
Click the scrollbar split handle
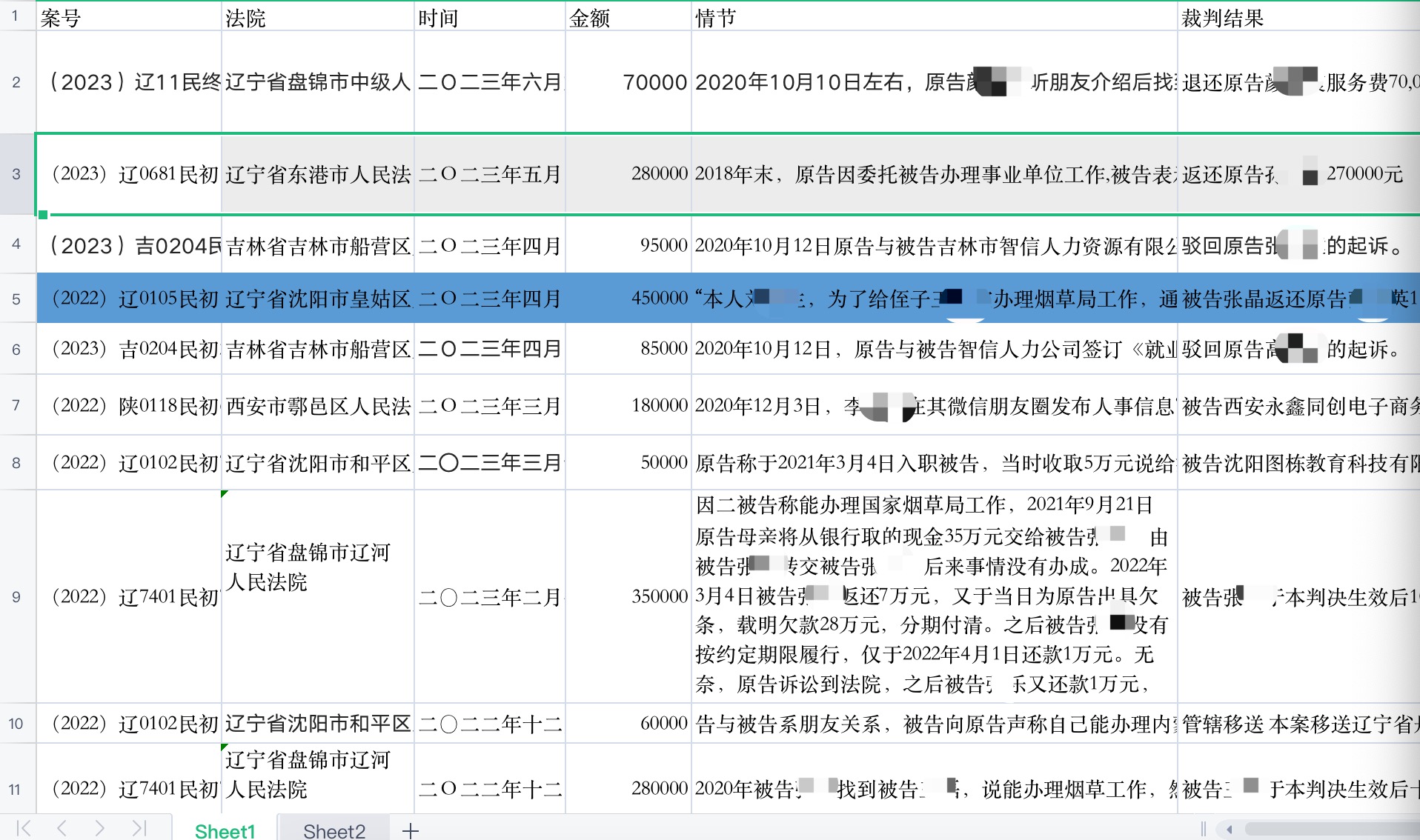(x=1204, y=829)
